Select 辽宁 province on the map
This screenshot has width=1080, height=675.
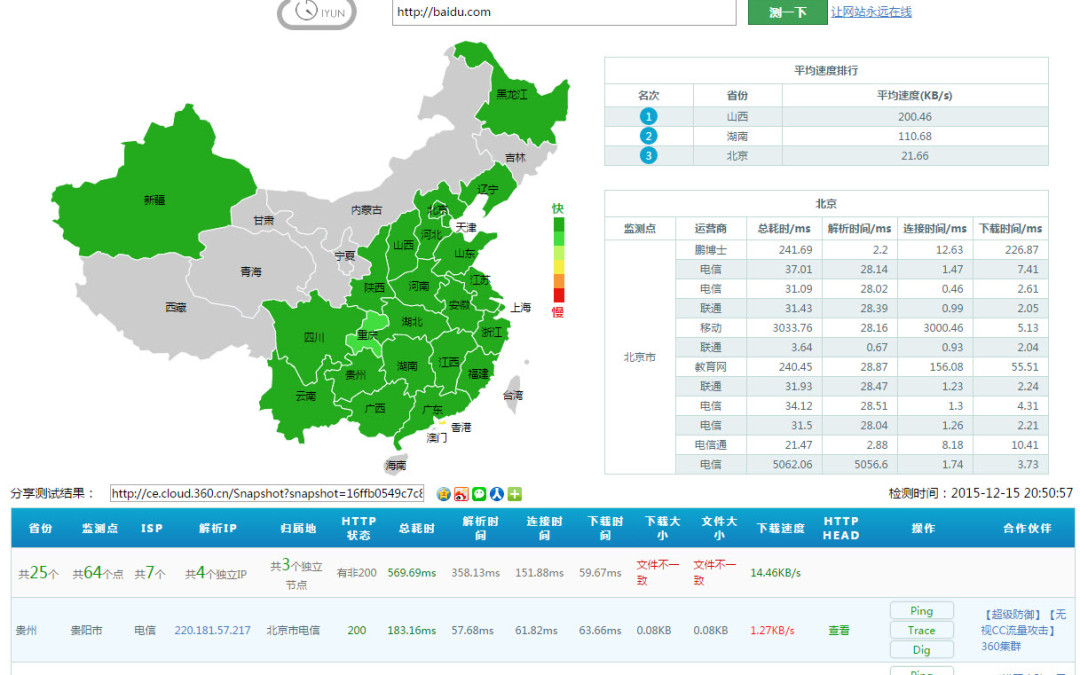487,189
